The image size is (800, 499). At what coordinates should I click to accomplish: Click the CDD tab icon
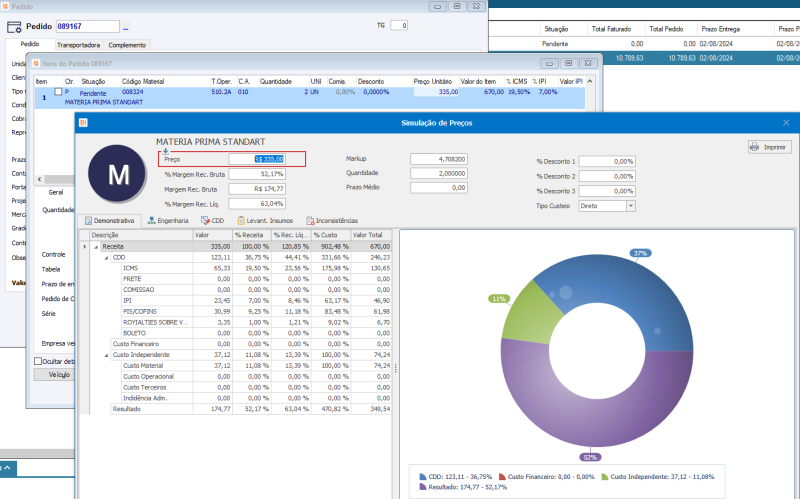(x=205, y=220)
